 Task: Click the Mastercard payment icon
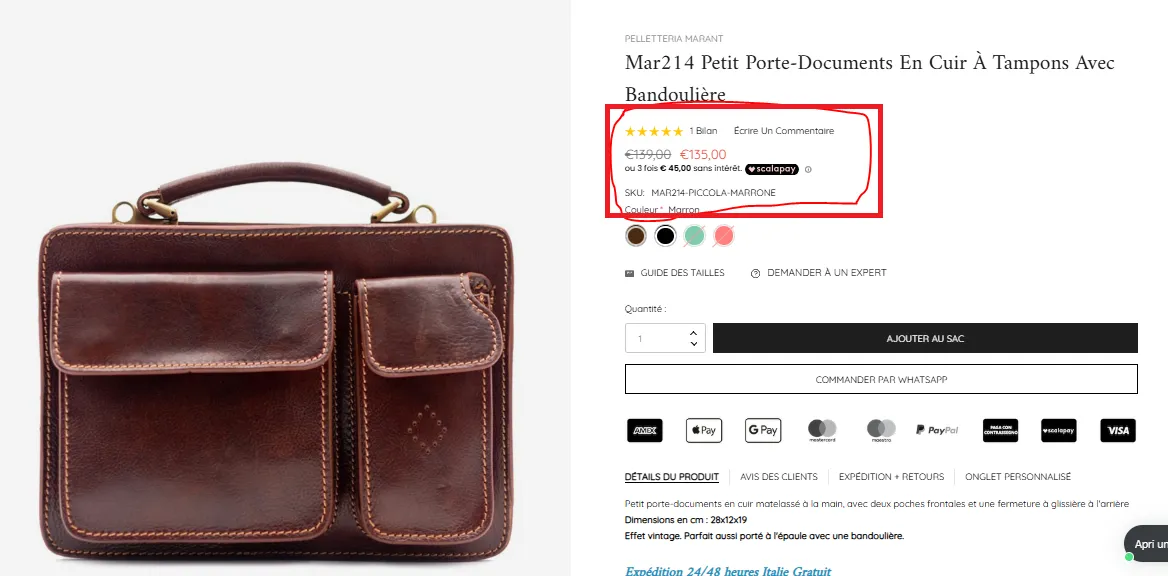pos(822,430)
